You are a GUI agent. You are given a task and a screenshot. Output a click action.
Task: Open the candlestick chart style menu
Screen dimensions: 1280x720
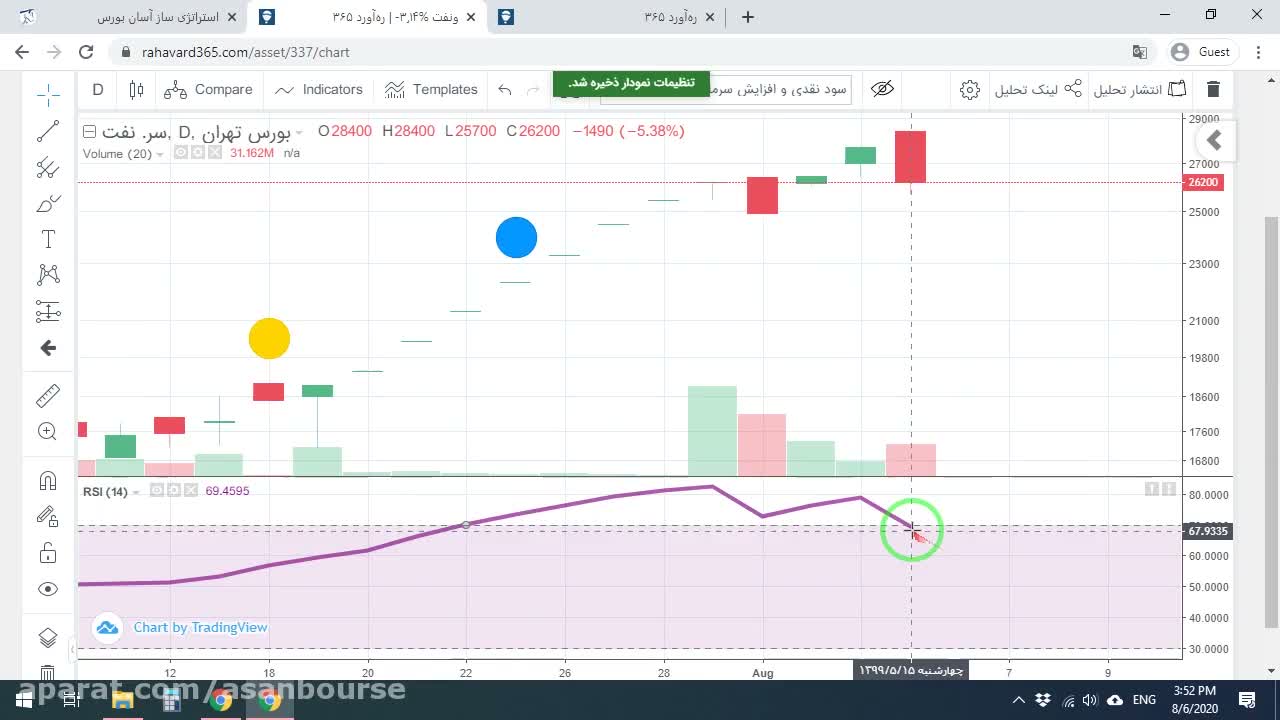tap(137, 89)
